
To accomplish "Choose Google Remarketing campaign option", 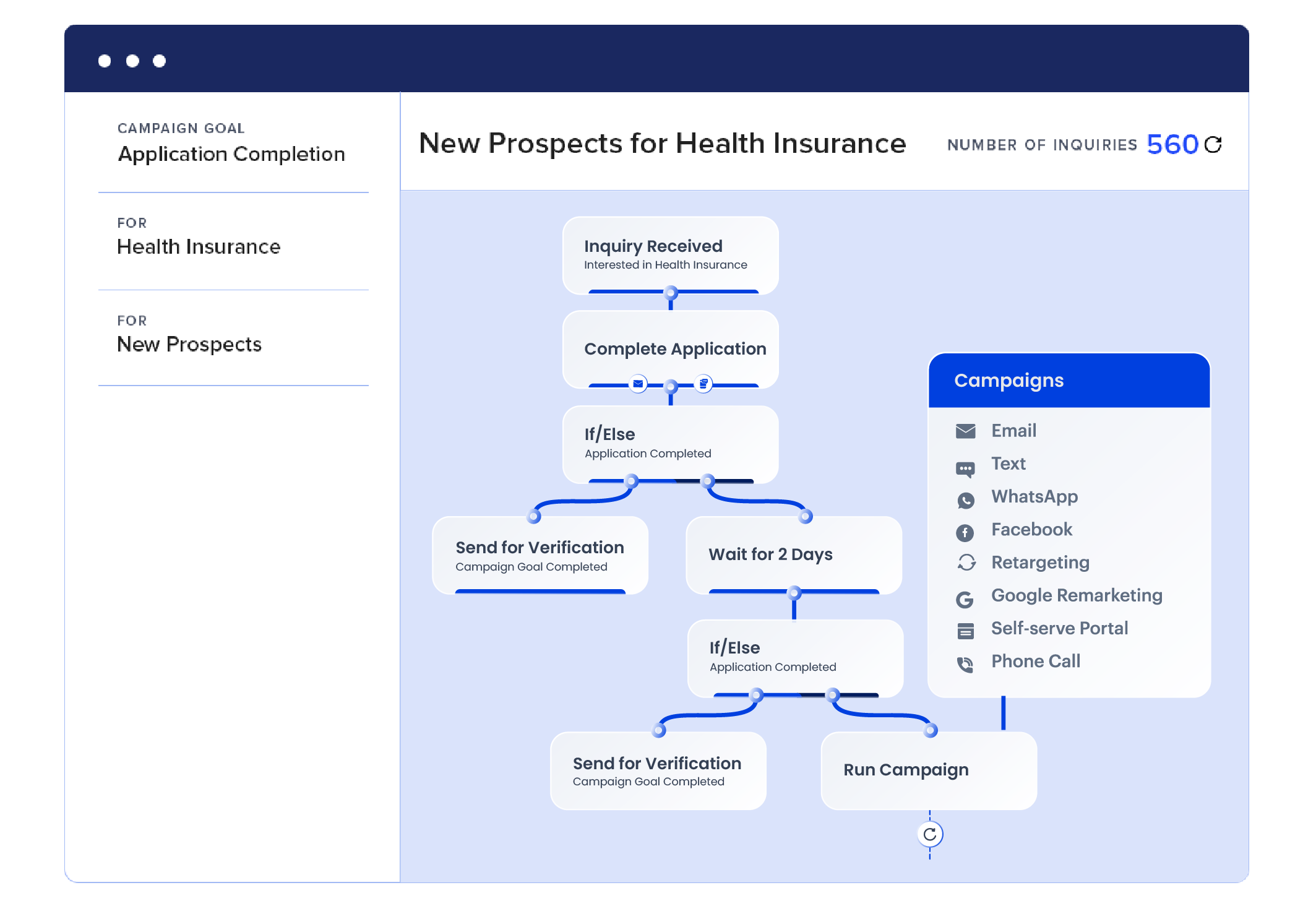I will [x=1077, y=595].
